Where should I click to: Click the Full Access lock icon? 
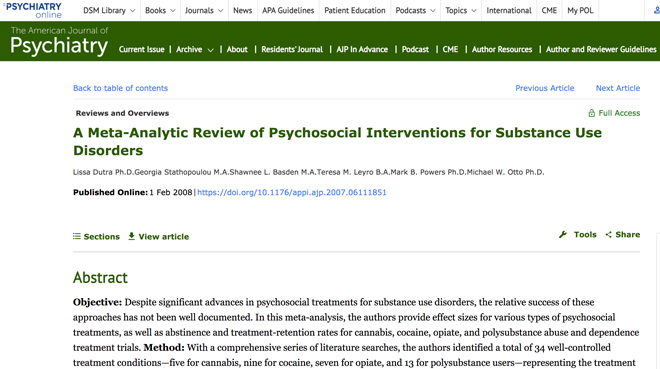click(x=591, y=113)
